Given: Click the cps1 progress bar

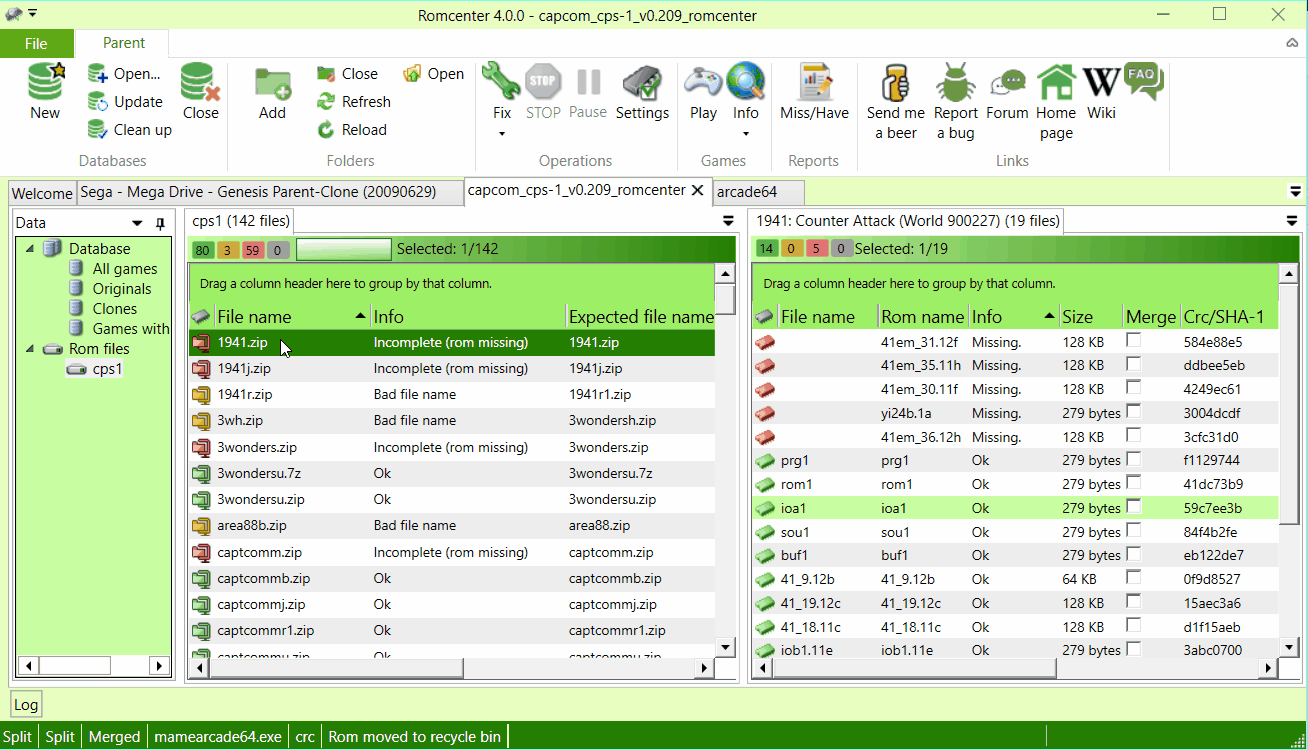Looking at the screenshot, I should pyautogui.click(x=343, y=249).
